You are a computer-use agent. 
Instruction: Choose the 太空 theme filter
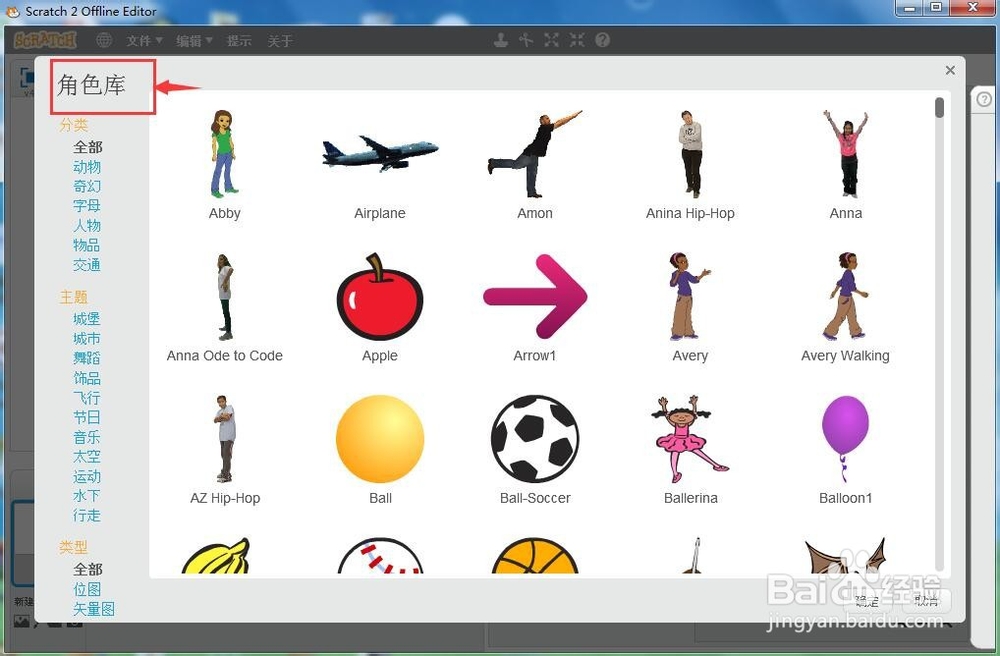coord(87,456)
